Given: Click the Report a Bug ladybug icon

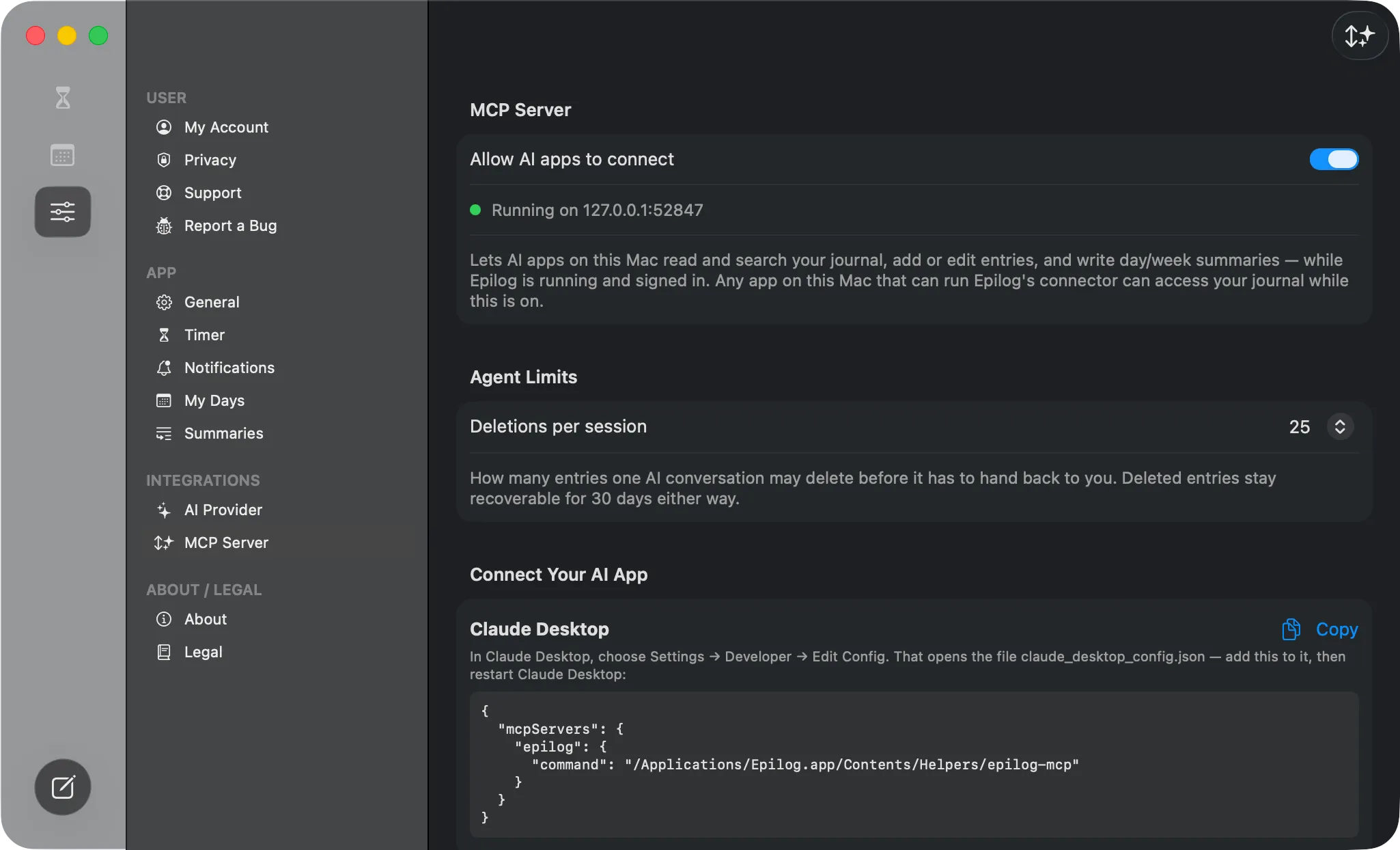Looking at the screenshot, I should click(164, 225).
